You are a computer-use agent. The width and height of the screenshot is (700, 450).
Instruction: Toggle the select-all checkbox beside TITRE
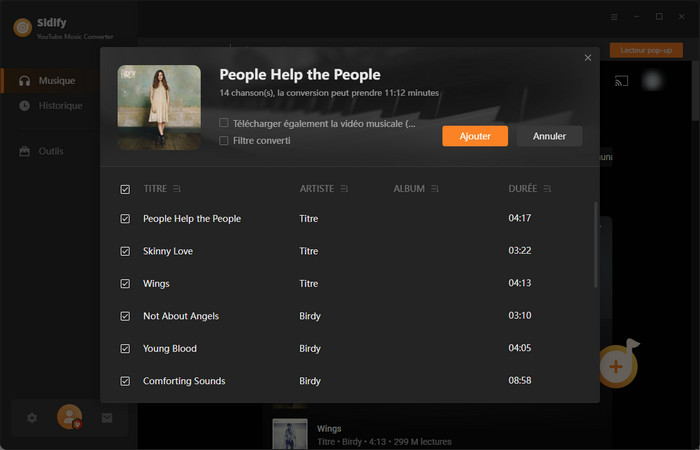pos(125,189)
